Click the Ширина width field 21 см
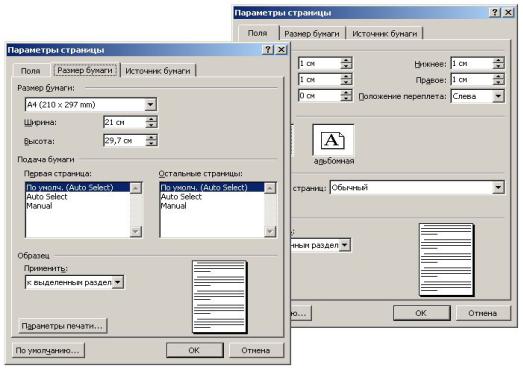 click(124, 122)
